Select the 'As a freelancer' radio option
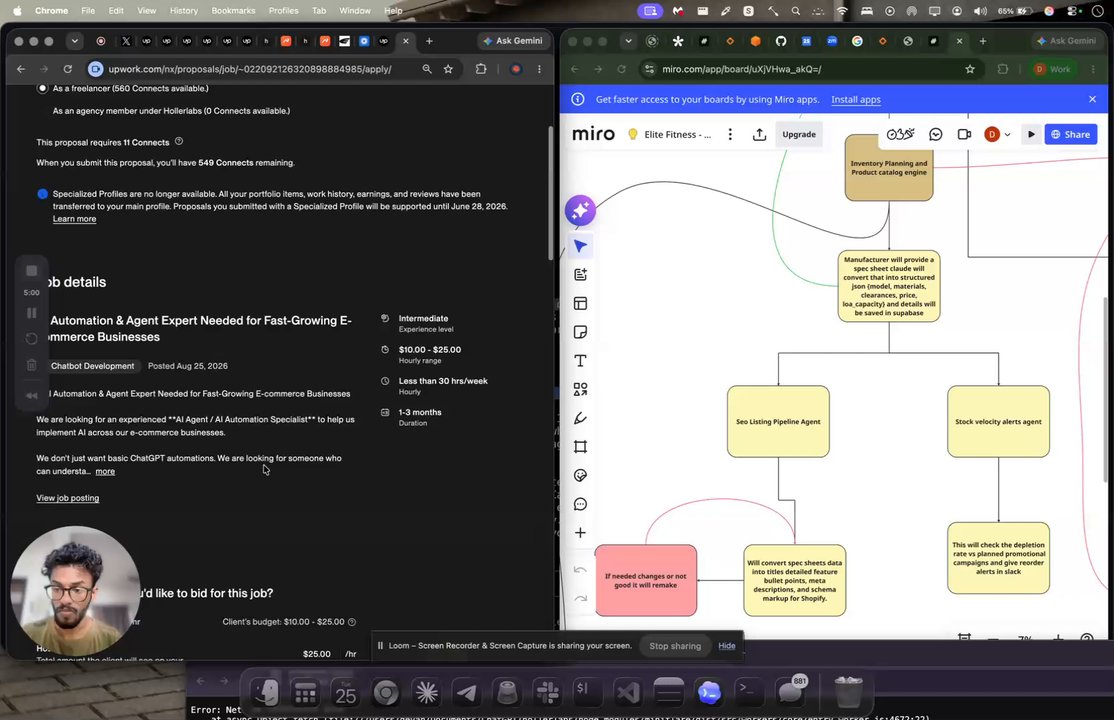The width and height of the screenshot is (1114, 720). (43, 88)
